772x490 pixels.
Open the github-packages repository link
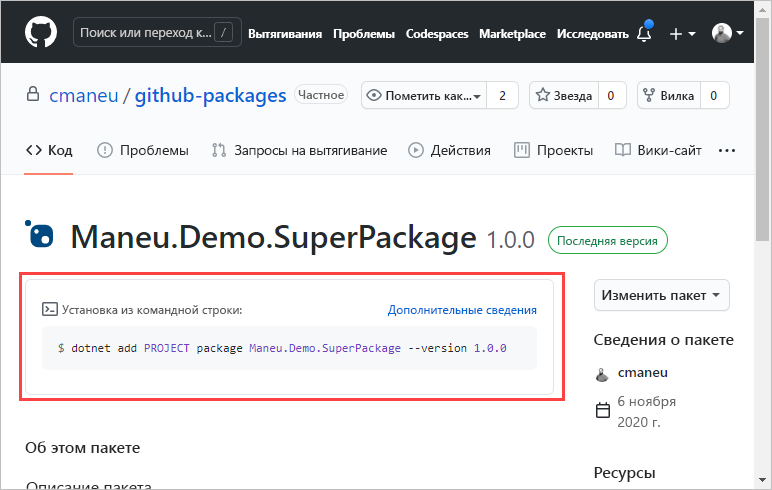pyautogui.click(x=210, y=96)
